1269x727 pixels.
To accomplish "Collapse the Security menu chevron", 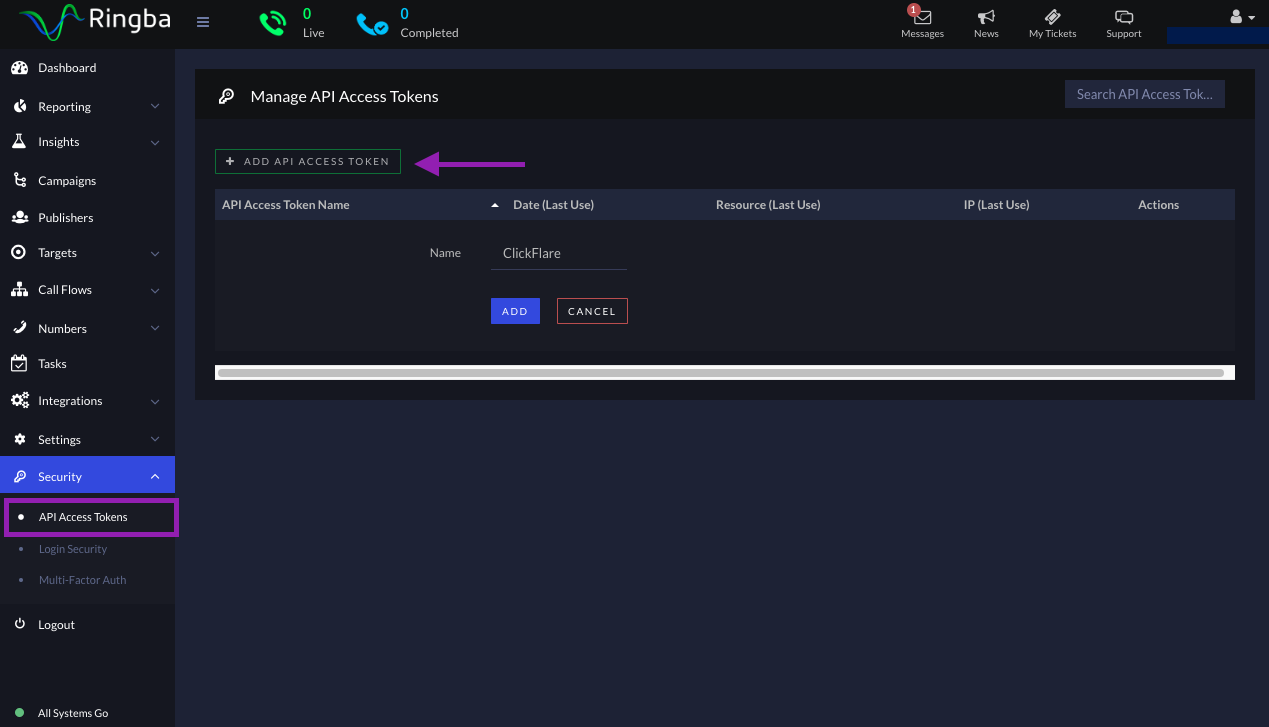I will (155, 477).
